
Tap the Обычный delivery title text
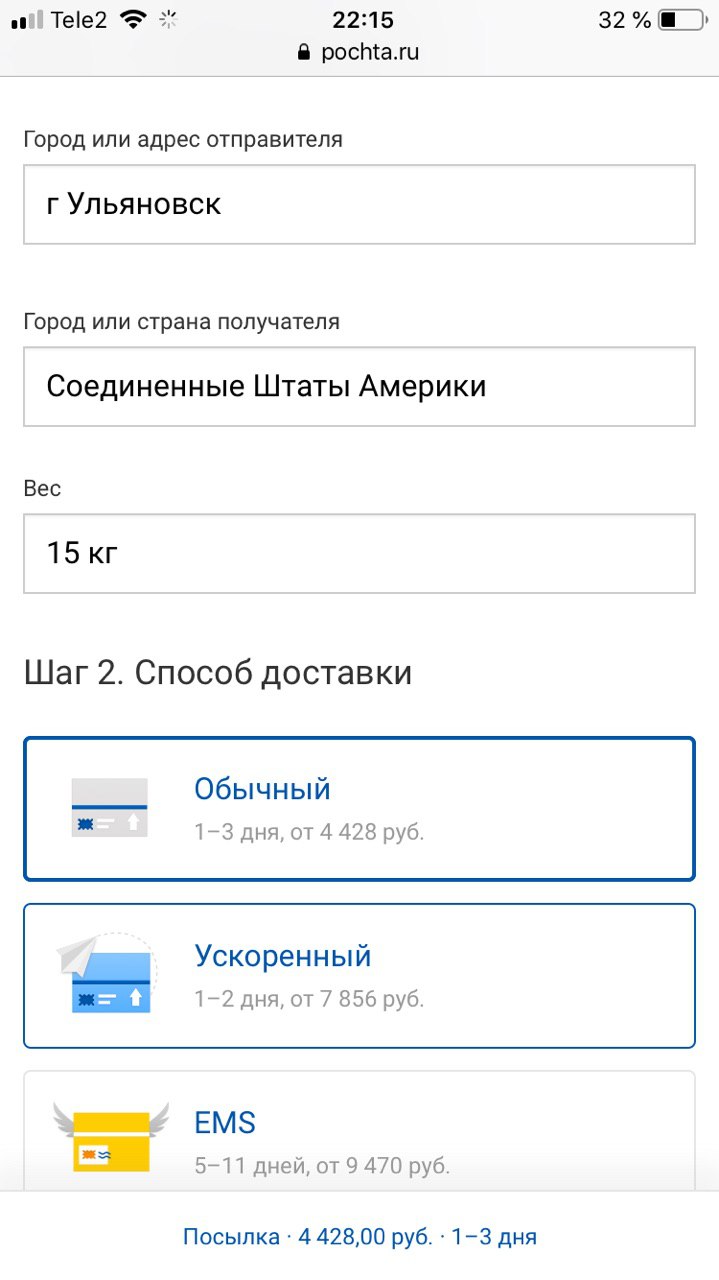click(262, 789)
